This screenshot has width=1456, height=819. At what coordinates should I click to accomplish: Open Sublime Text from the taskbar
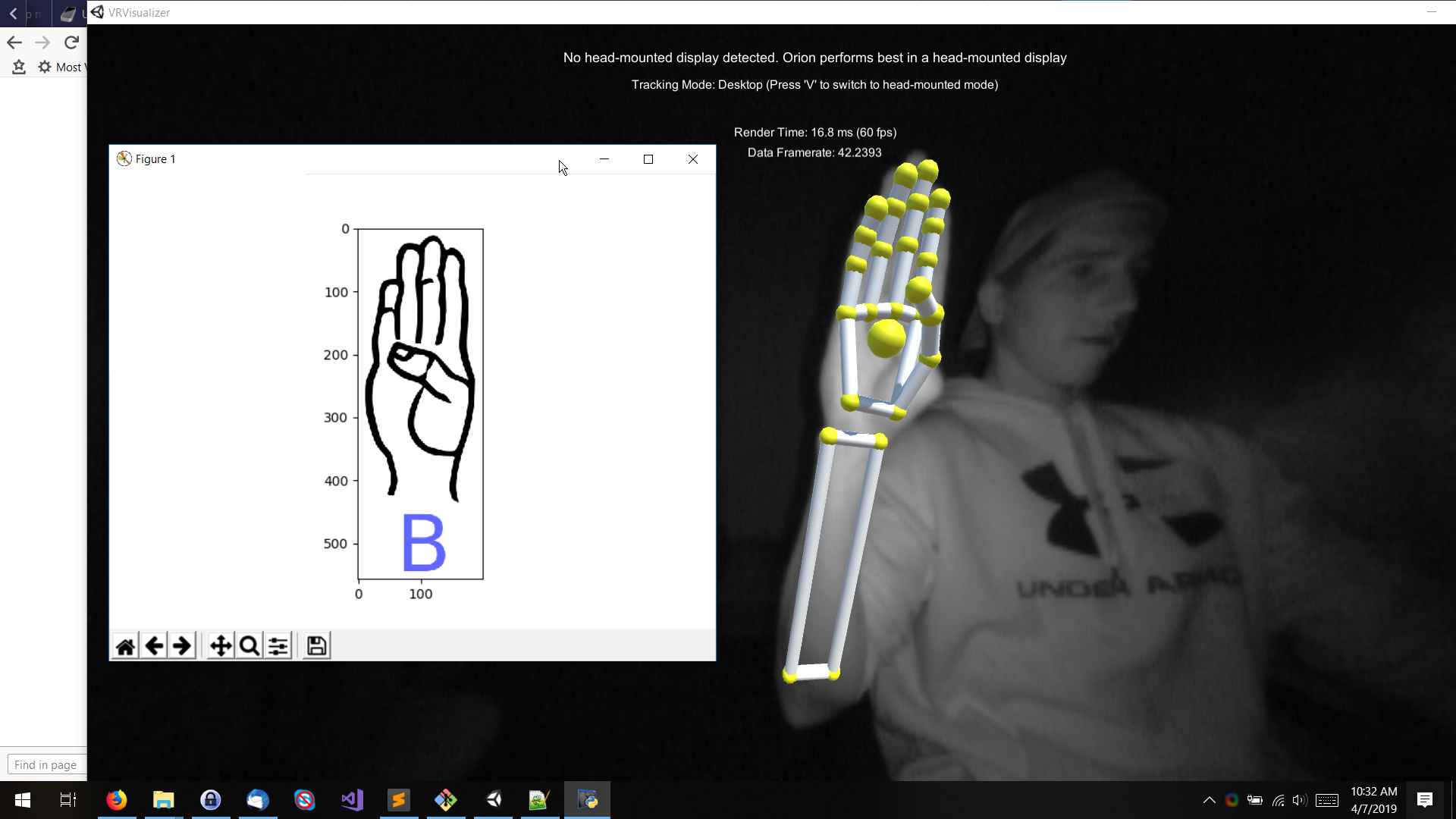399,799
